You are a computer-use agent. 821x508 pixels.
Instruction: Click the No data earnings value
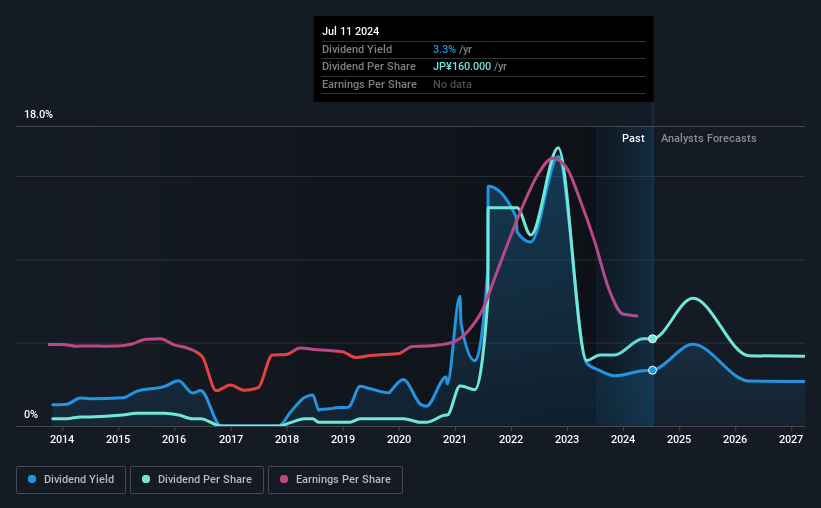[452, 84]
